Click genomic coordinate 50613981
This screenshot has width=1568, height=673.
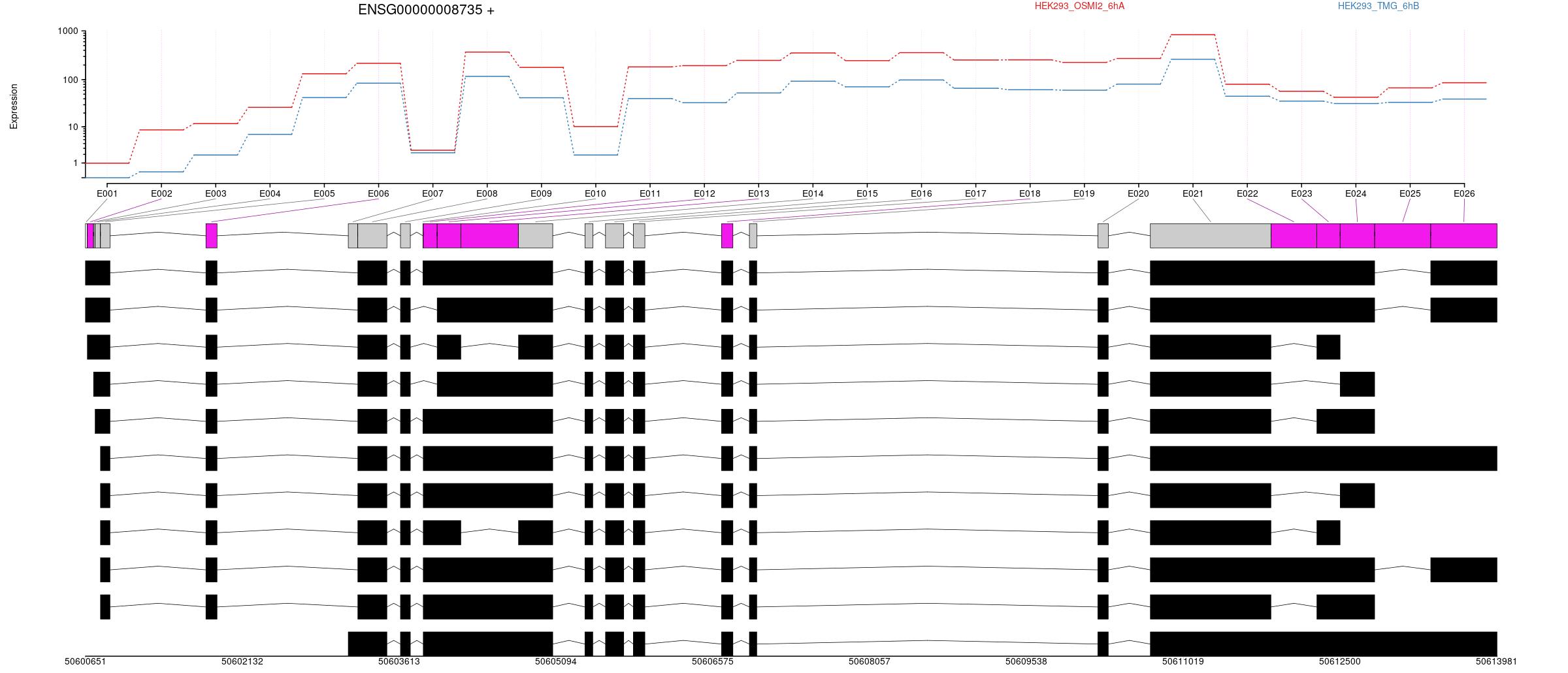click(1496, 661)
